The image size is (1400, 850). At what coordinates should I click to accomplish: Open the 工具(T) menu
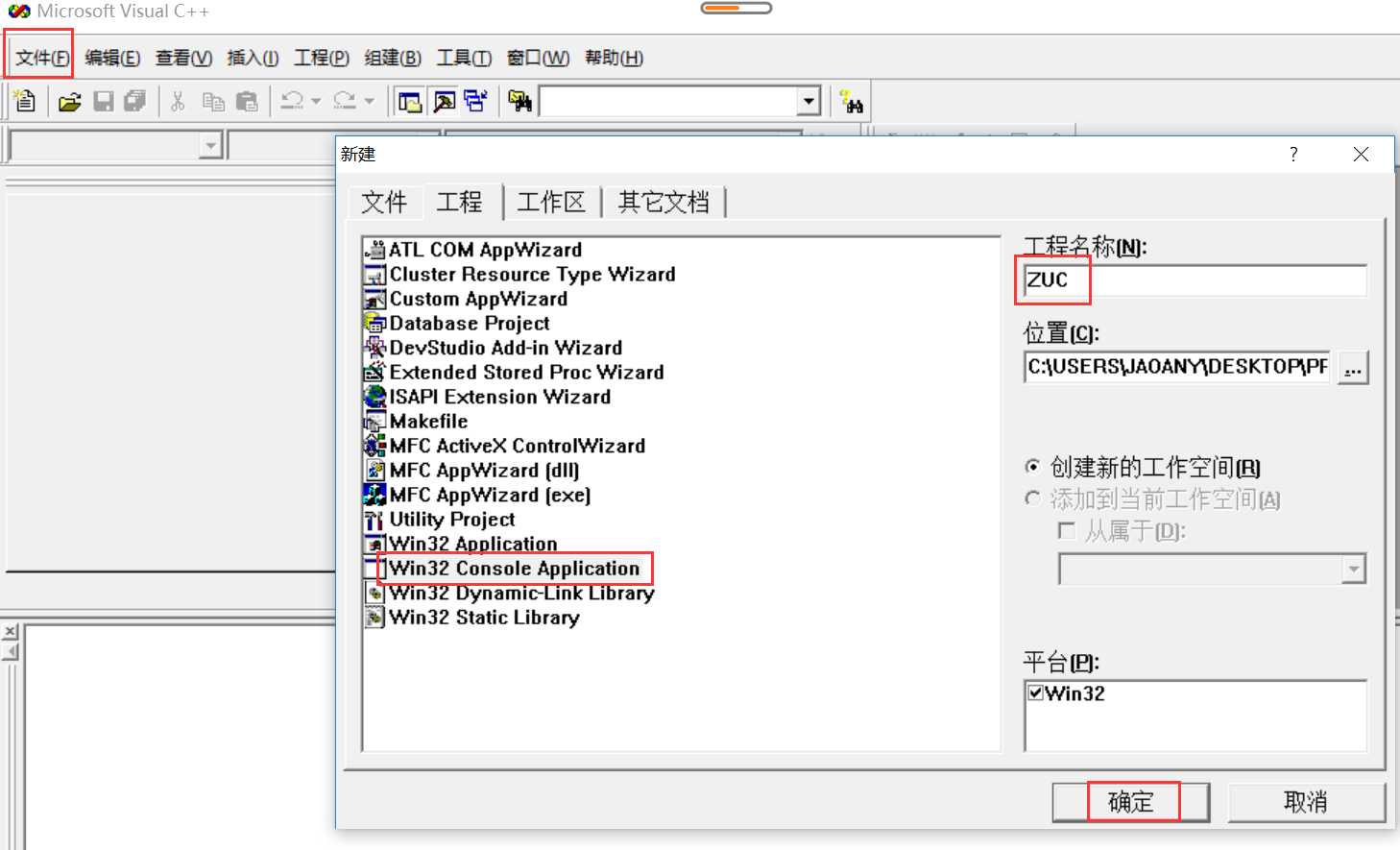464,58
